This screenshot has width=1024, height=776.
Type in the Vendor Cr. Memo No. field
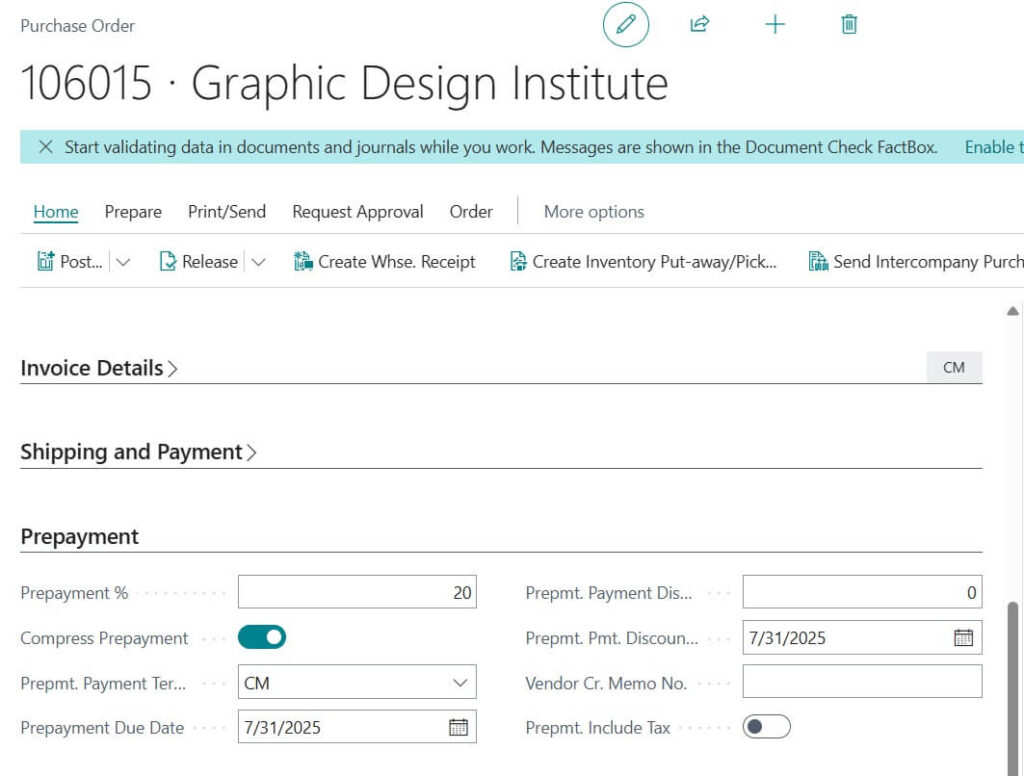(x=860, y=682)
